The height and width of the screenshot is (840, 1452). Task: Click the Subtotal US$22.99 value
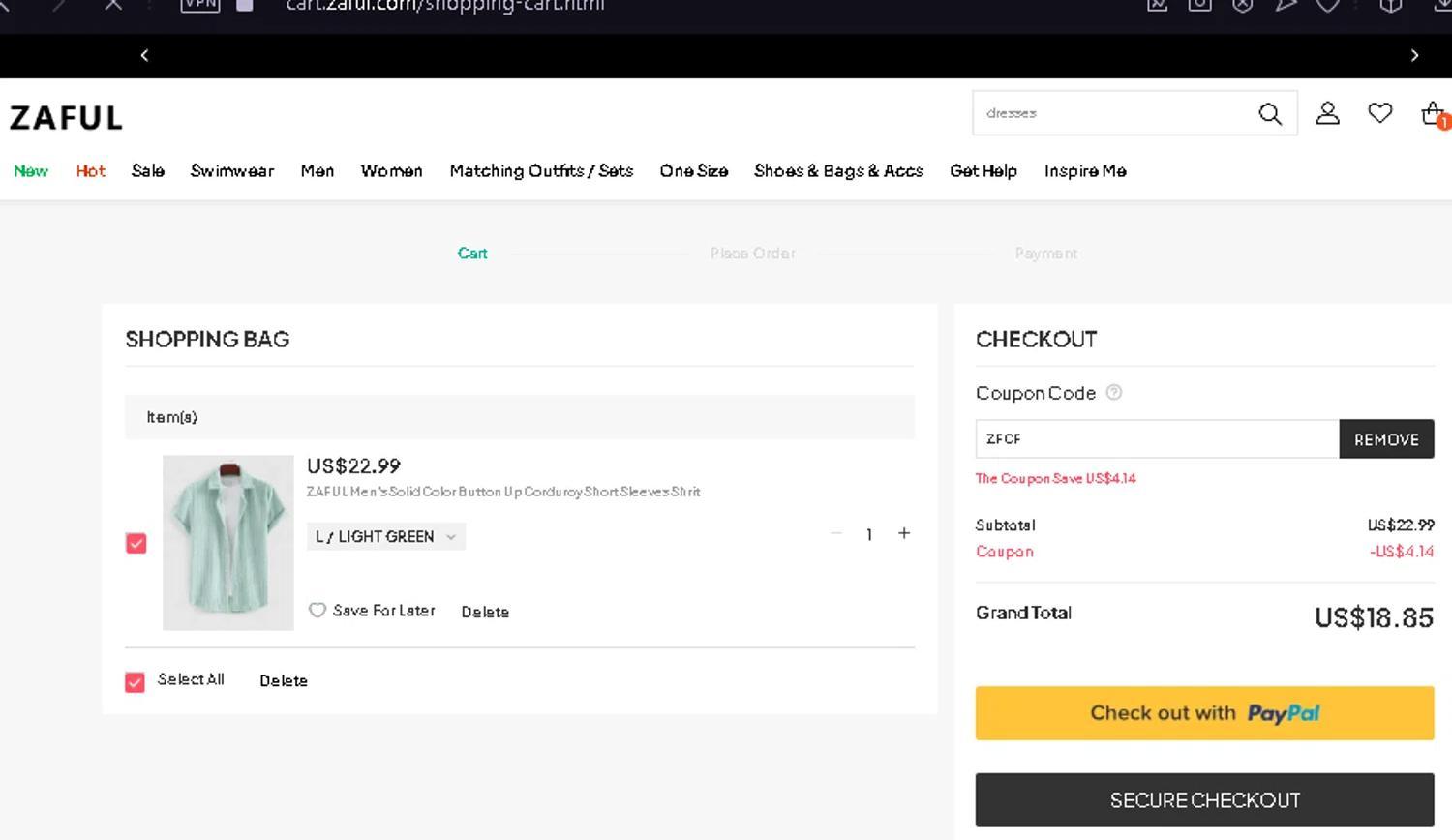click(x=1401, y=525)
